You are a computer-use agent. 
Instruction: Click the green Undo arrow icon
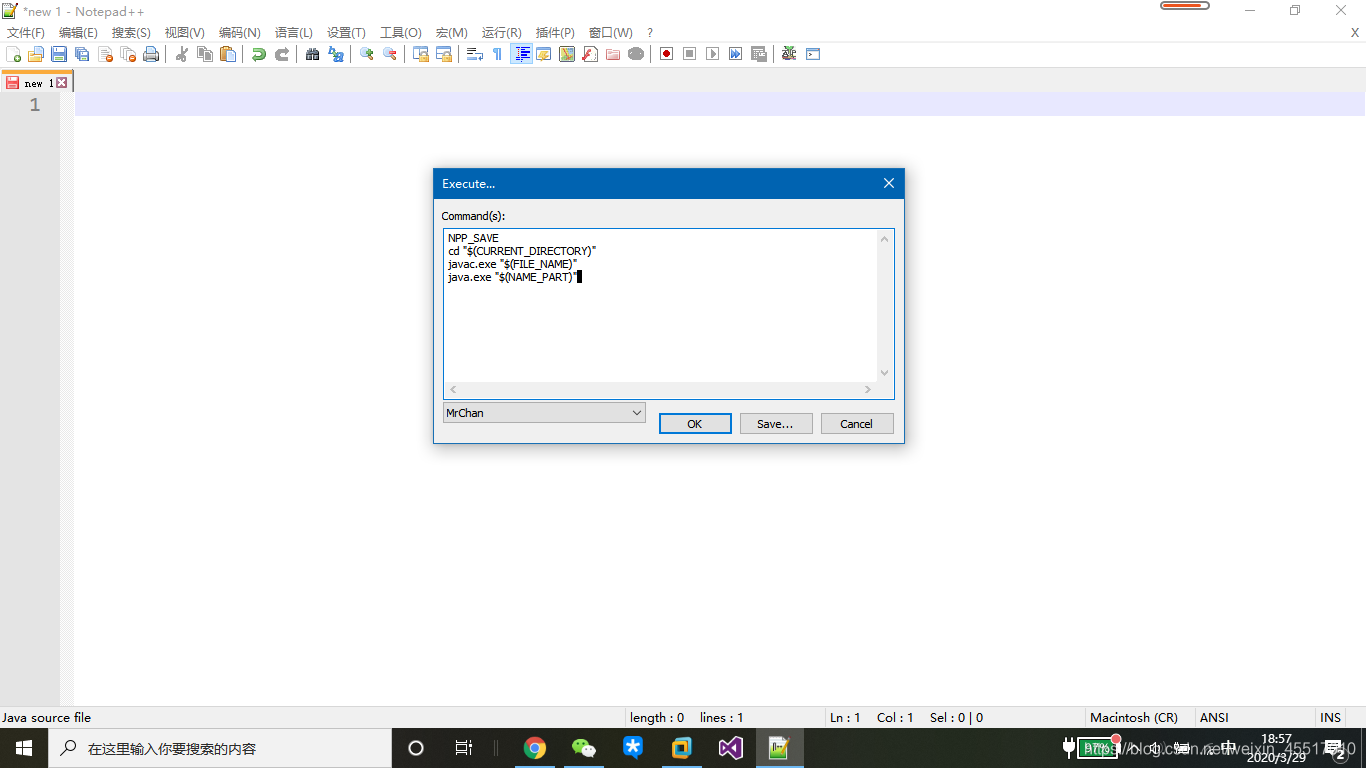pyautogui.click(x=259, y=54)
